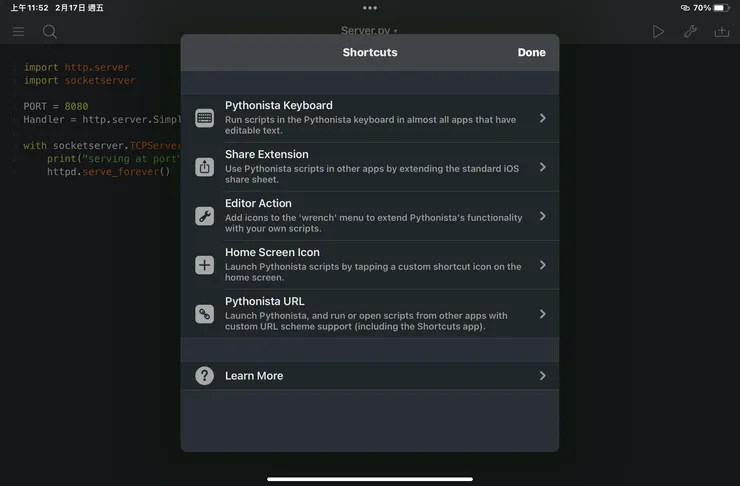Image resolution: width=740 pixels, height=486 pixels.
Task: Expand Home Screen Icon row chevron
Action: pos(543,265)
